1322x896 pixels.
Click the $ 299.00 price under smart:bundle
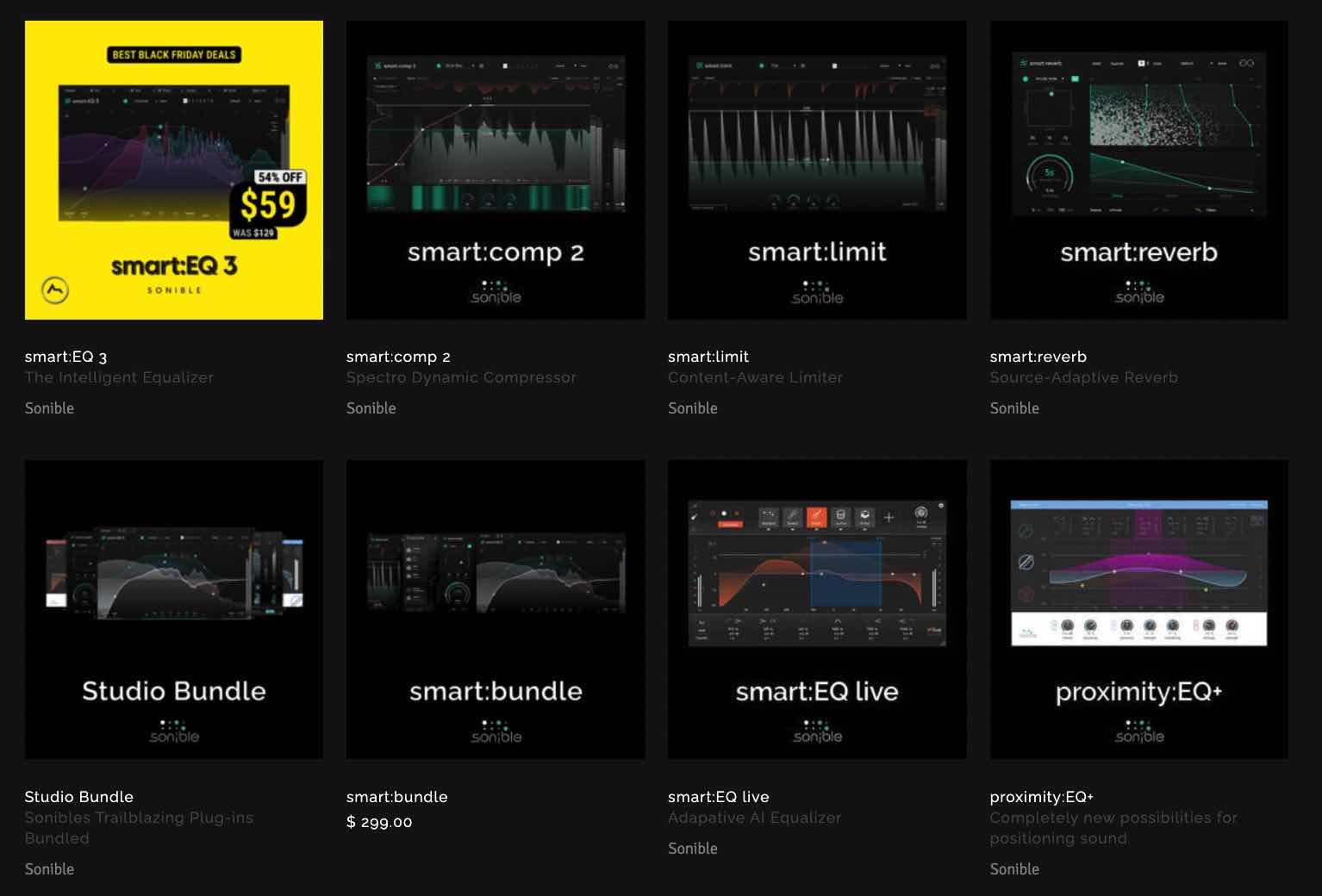click(379, 822)
